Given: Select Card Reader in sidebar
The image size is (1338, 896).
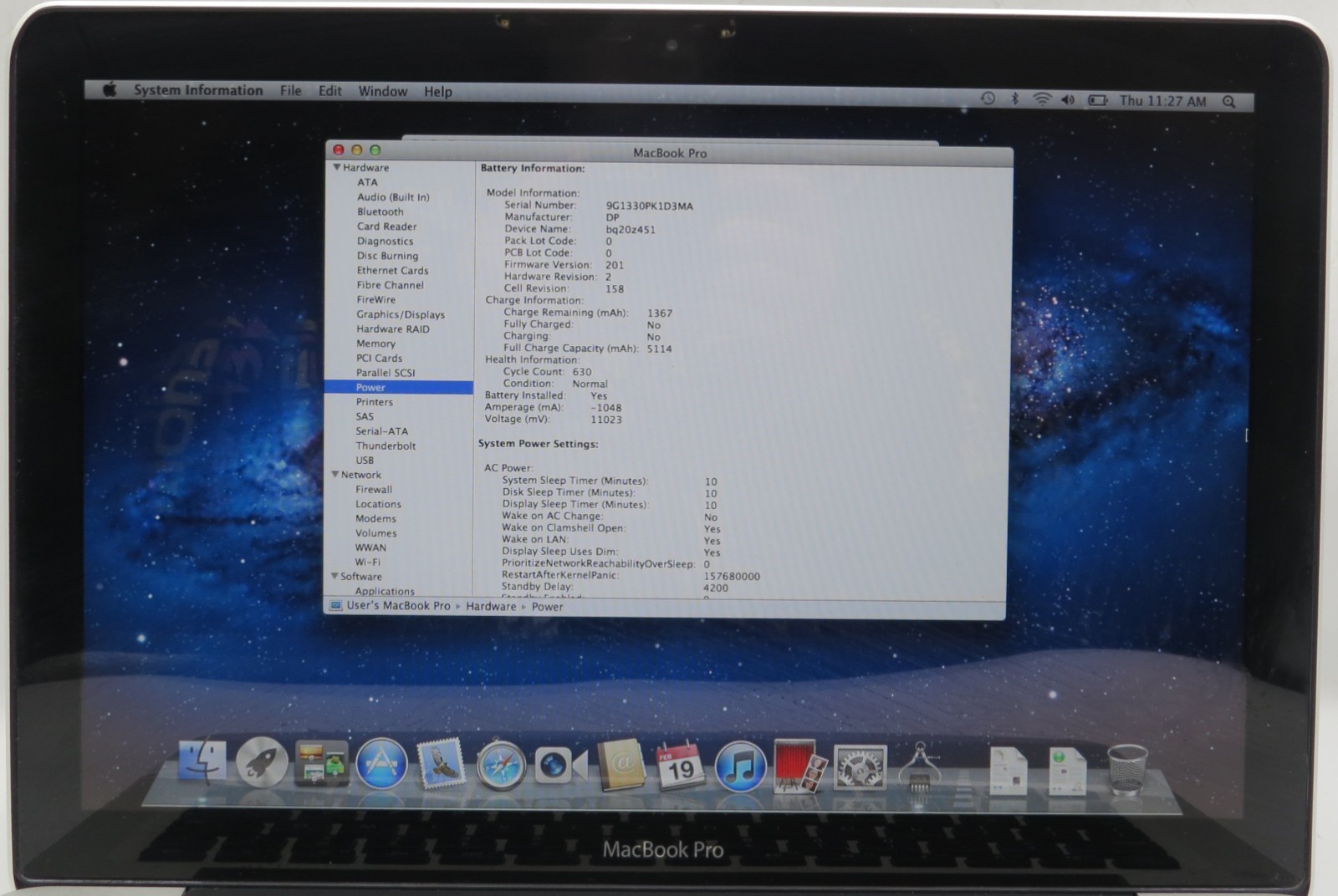Looking at the screenshot, I should pyautogui.click(x=386, y=226).
